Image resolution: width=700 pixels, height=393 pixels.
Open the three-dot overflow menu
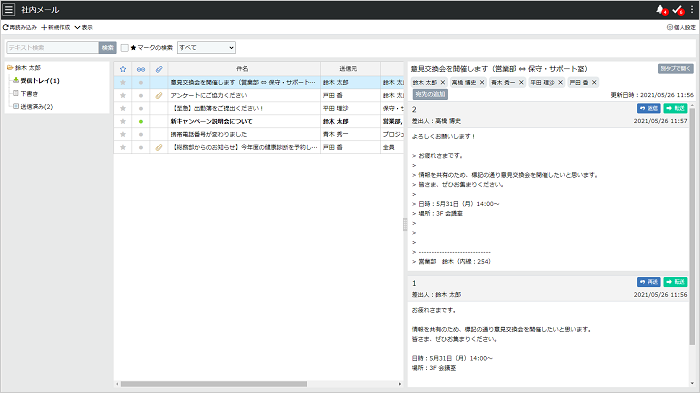[692, 9]
